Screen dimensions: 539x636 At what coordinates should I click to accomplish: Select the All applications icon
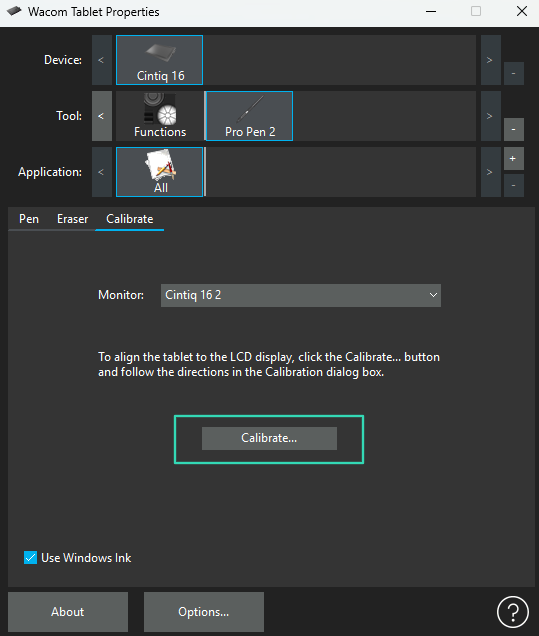pos(159,172)
